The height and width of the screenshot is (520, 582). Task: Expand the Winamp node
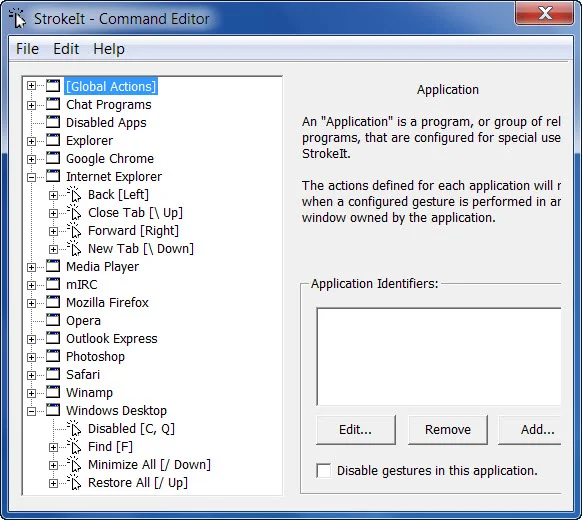32,393
